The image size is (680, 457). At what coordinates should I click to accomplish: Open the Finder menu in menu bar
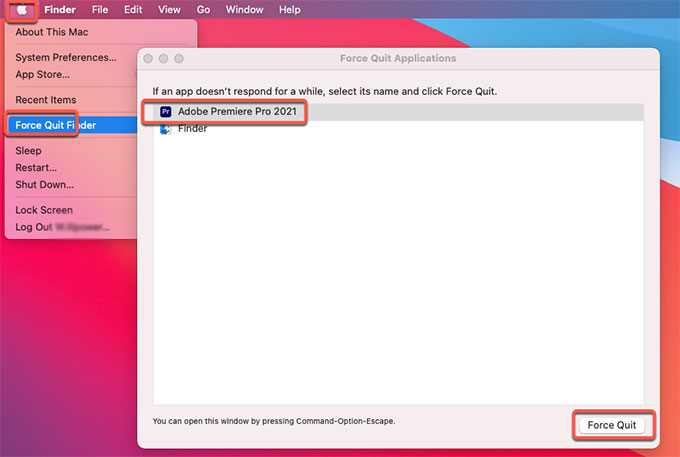point(60,10)
